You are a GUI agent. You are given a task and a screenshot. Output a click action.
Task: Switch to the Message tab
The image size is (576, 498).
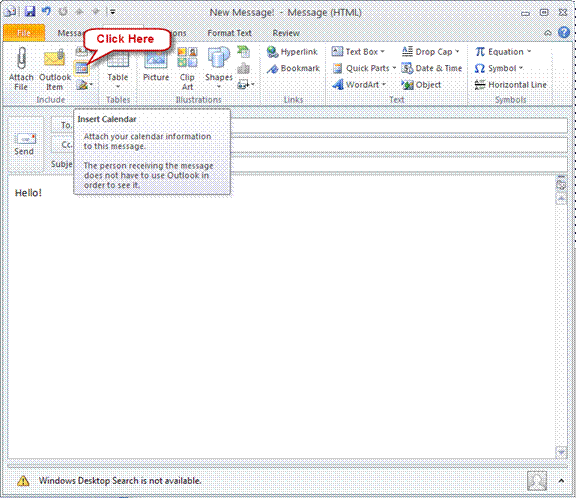(x=71, y=33)
